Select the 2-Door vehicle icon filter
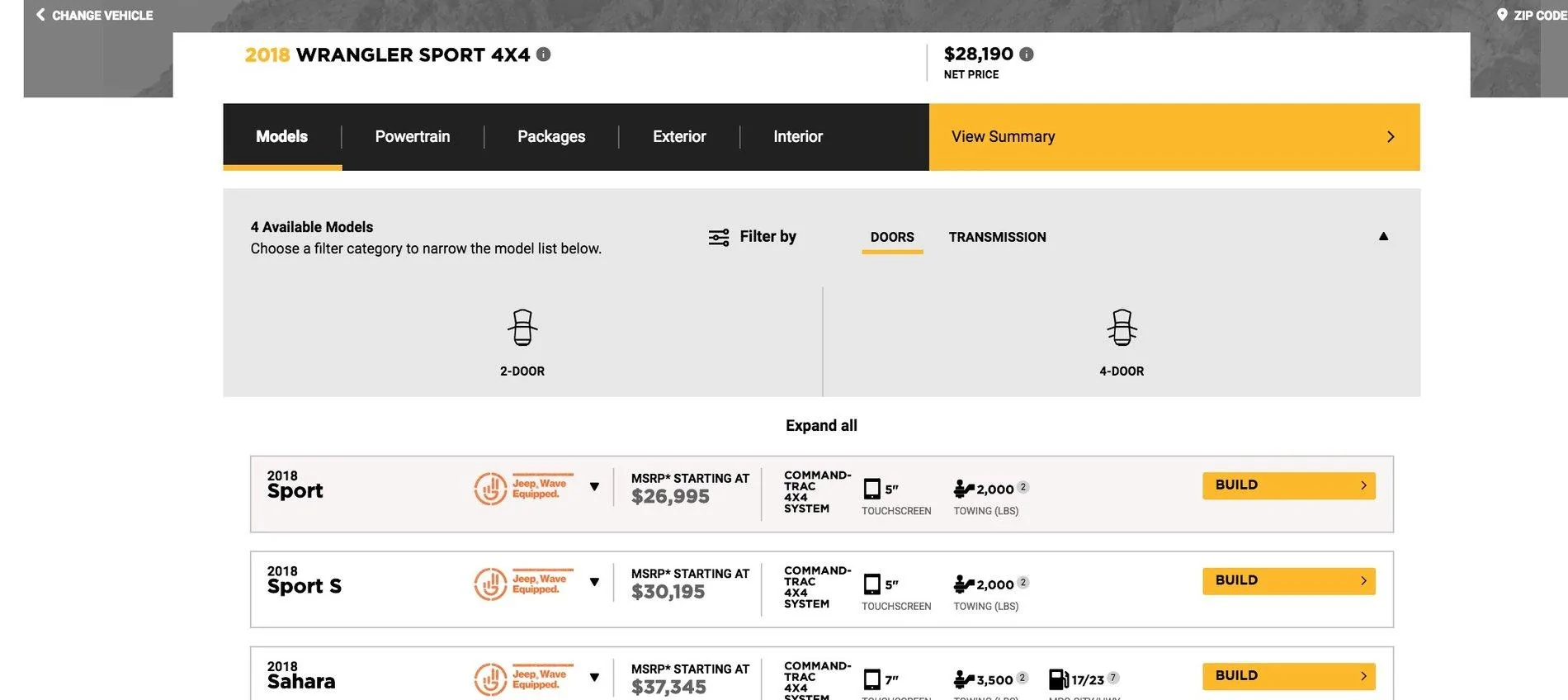Image resolution: width=1568 pixels, height=700 pixels. (522, 328)
